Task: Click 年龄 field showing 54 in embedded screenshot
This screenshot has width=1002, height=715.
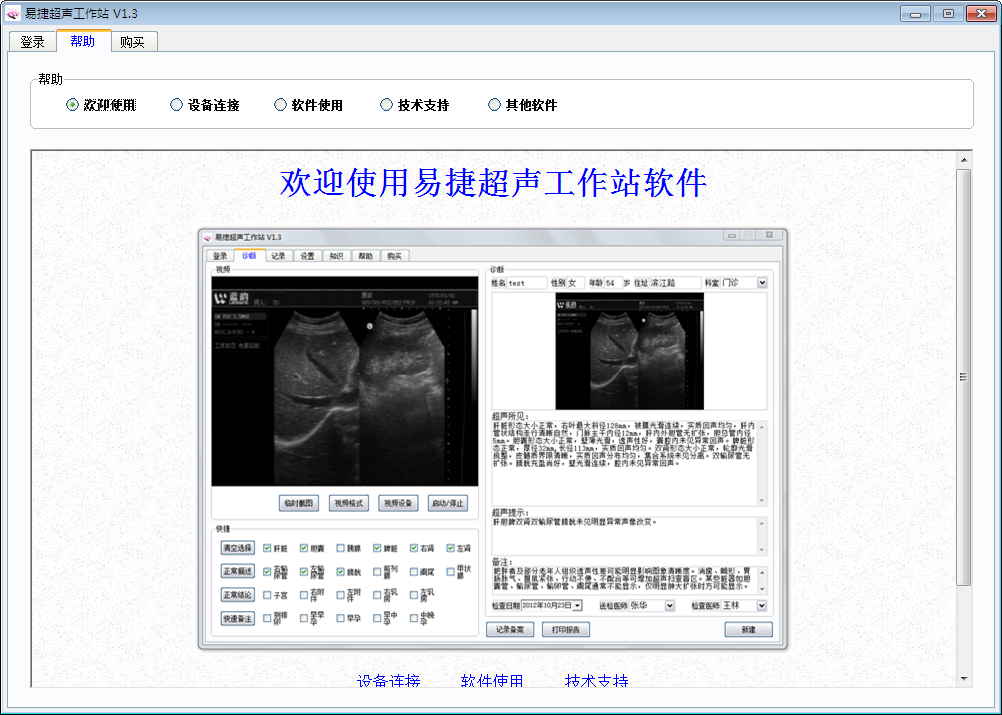Action: pyautogui.click(x=613, y=282)
